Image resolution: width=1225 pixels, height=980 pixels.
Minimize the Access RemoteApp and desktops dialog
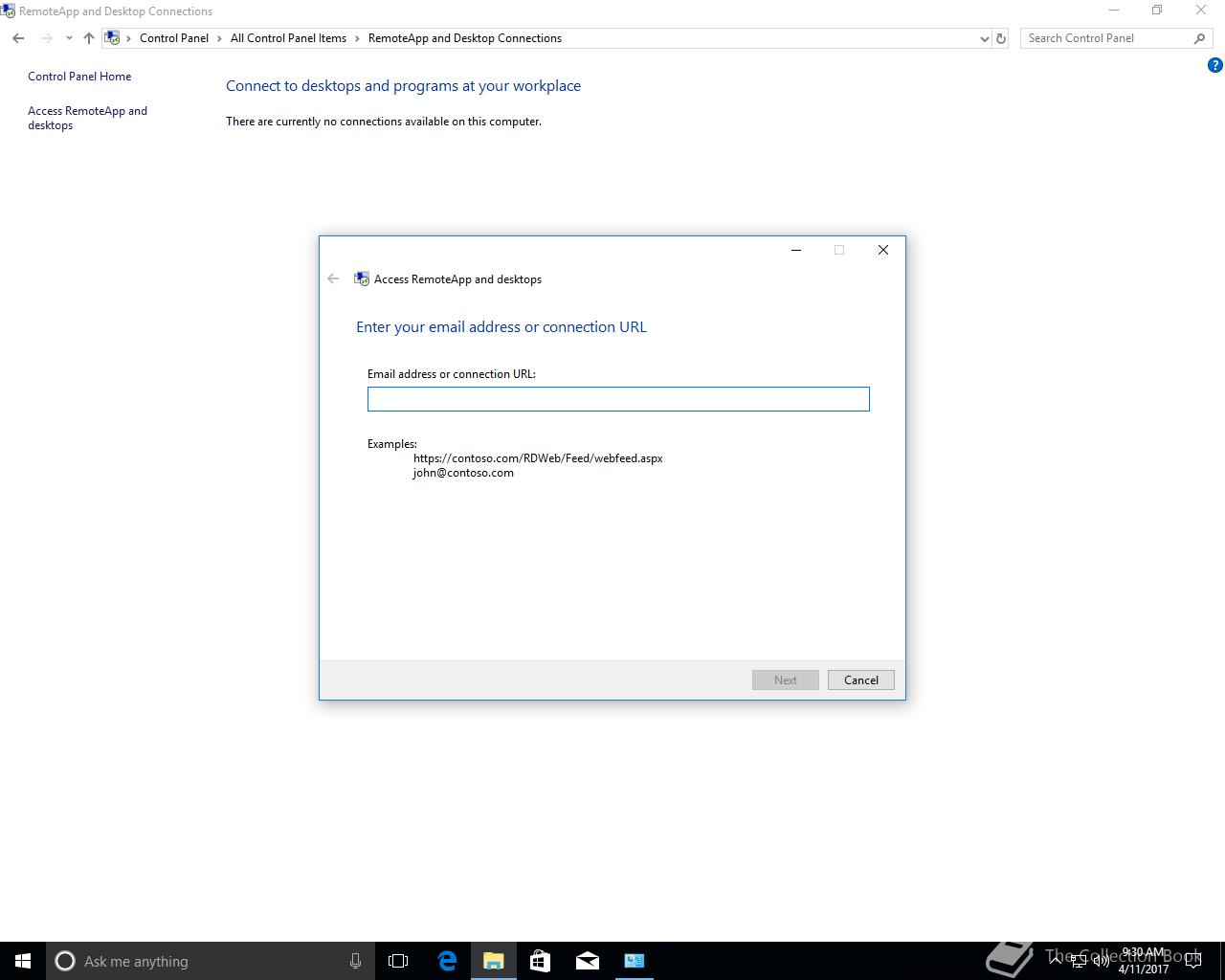pos(795,250)
